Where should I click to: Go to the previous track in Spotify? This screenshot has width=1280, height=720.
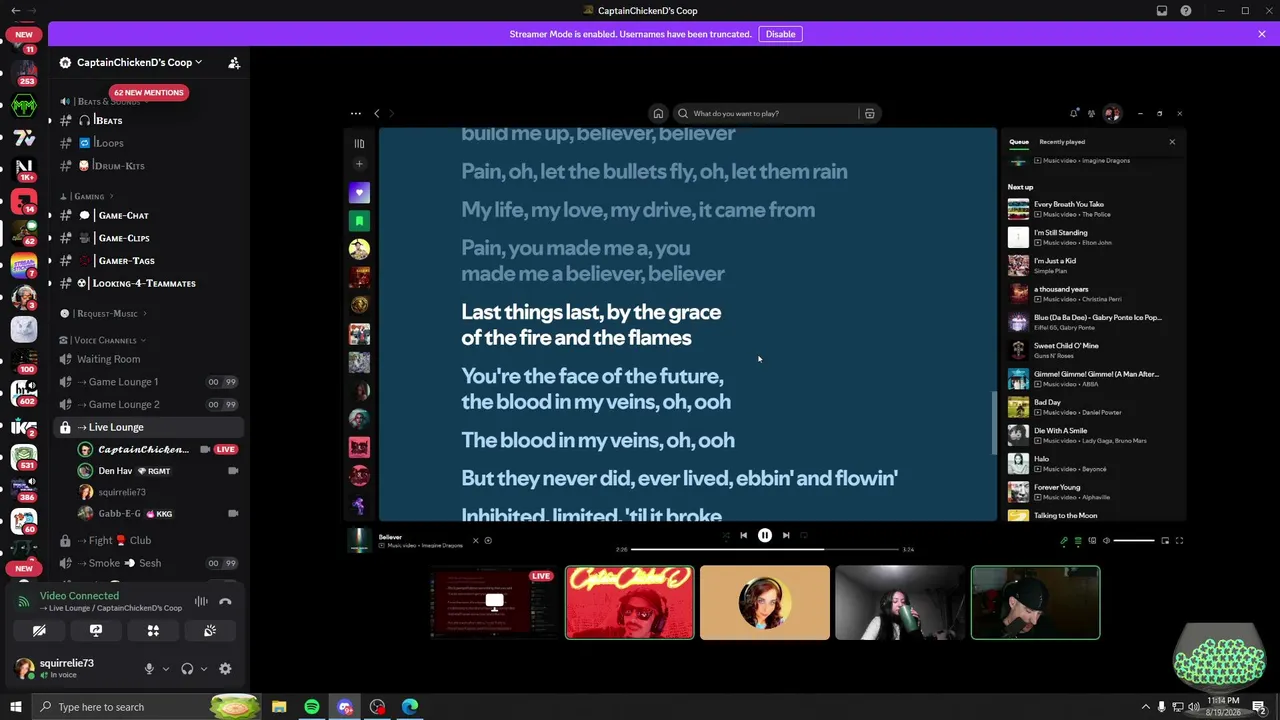coord(743,535)
